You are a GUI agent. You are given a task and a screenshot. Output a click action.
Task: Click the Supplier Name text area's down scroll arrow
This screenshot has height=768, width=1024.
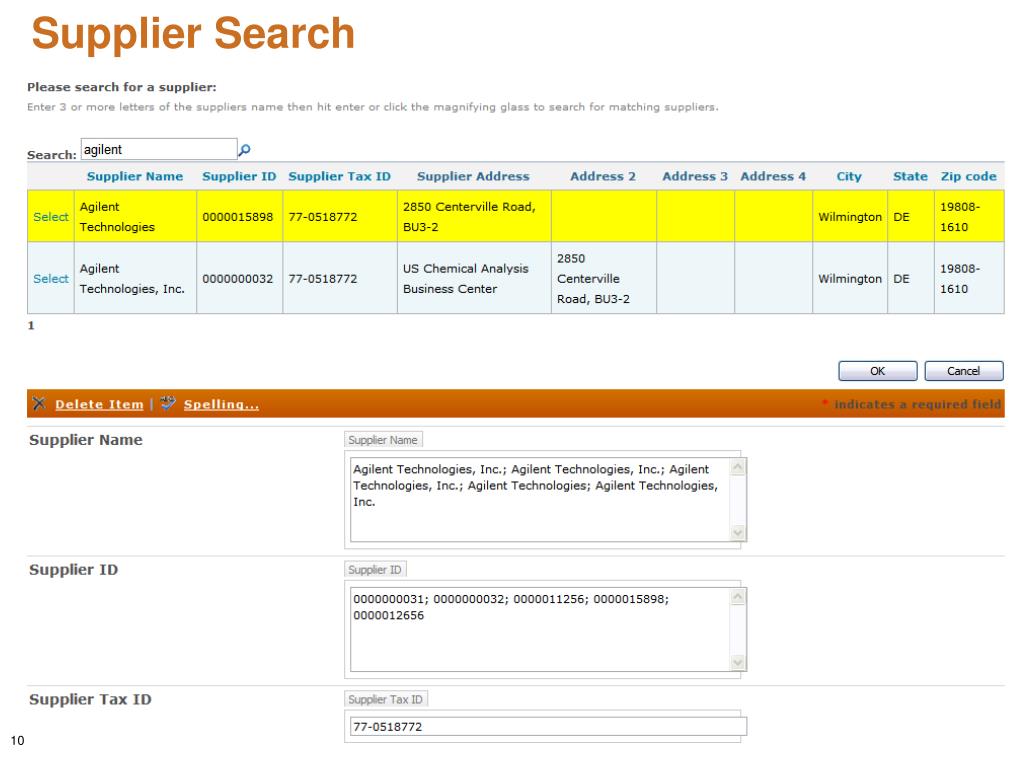pyautogui.click(x=738, y=533)
